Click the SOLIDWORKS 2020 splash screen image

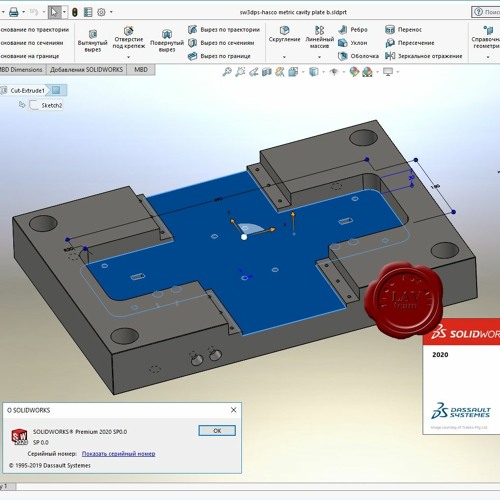461,376
